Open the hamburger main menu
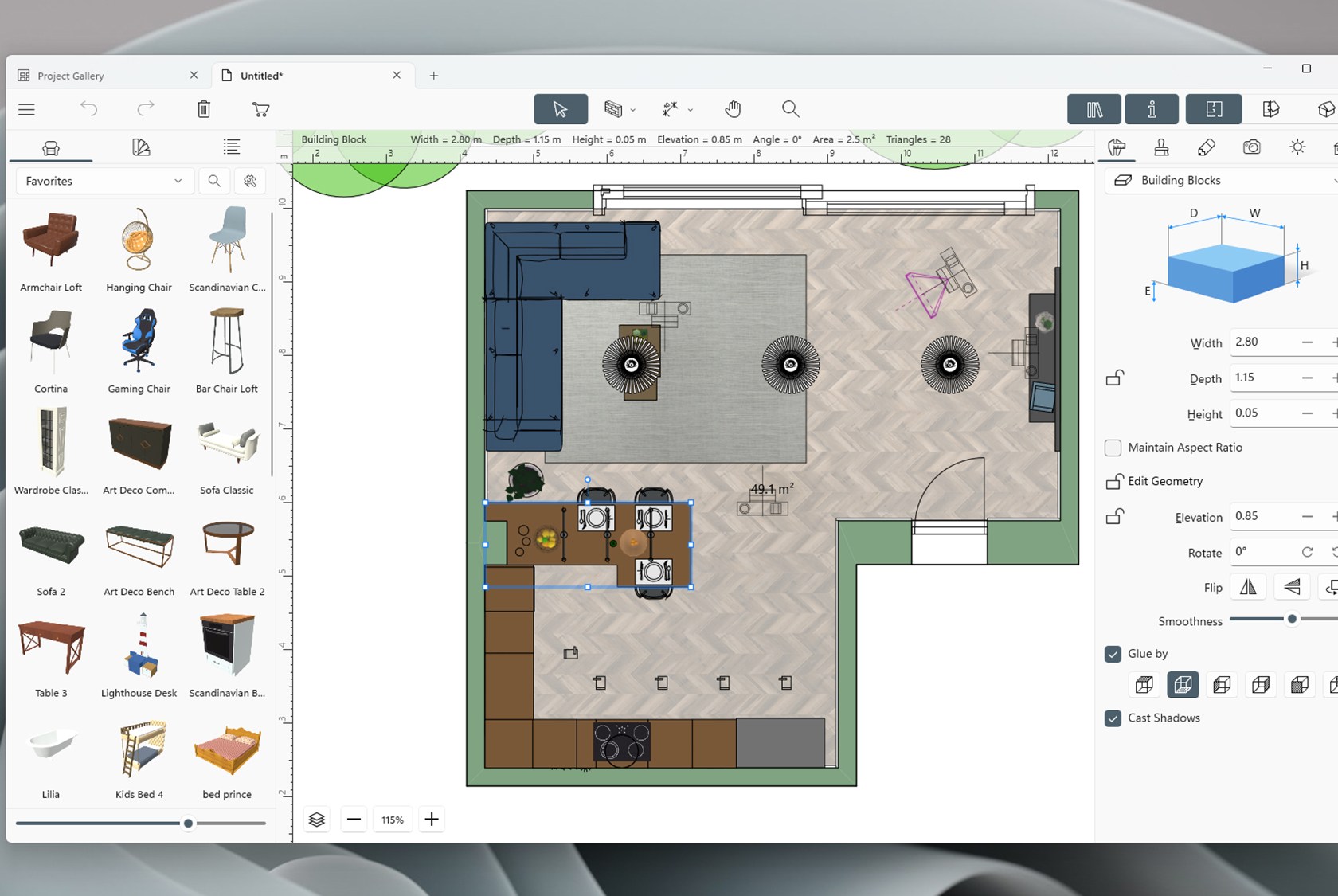This screenshot has height=896, width=1338. 26,109
